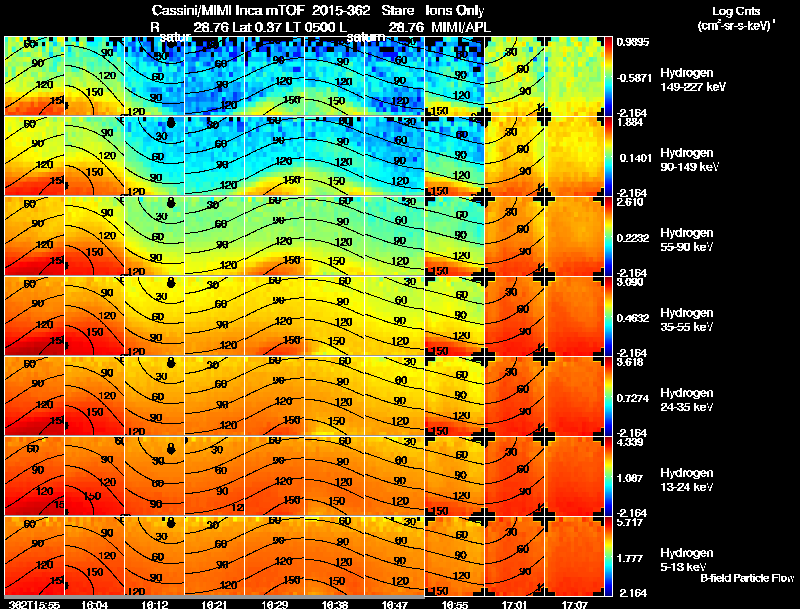Select the 'Hydrogen 90-149 keV' label
This screenshot has width=800, height=609.
tap(690, 160)
